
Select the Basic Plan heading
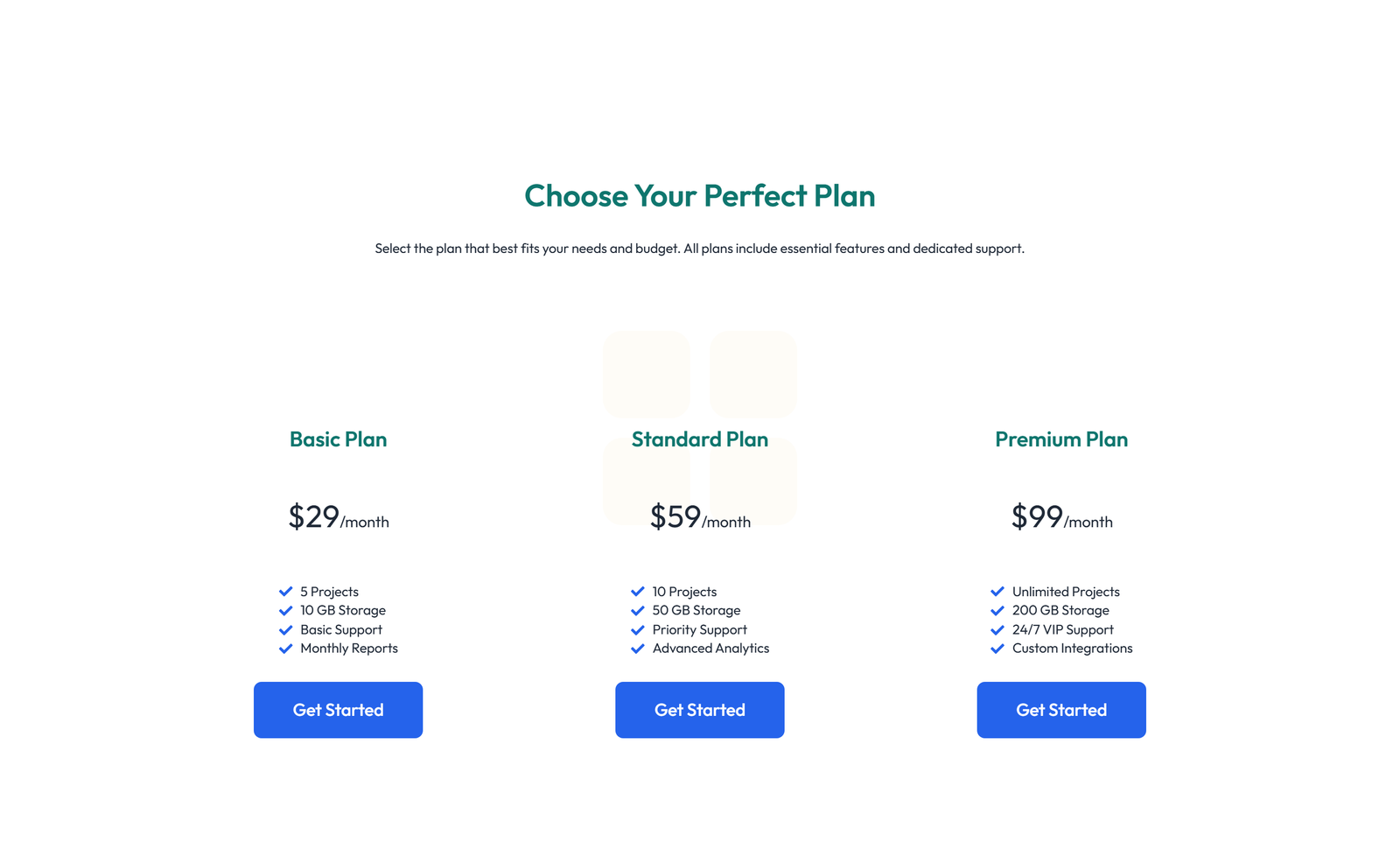click(x=338, y=439)
